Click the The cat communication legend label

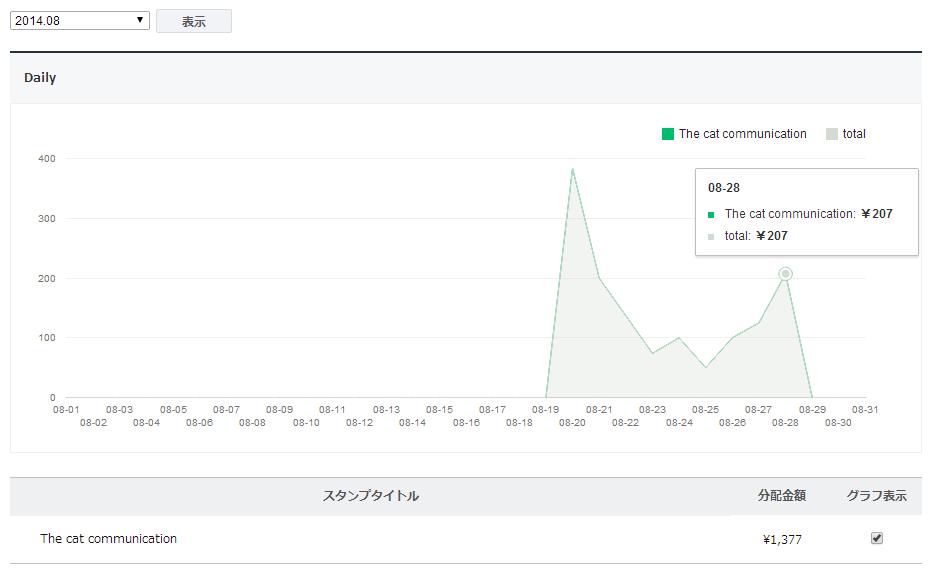(x=742, y=134)
